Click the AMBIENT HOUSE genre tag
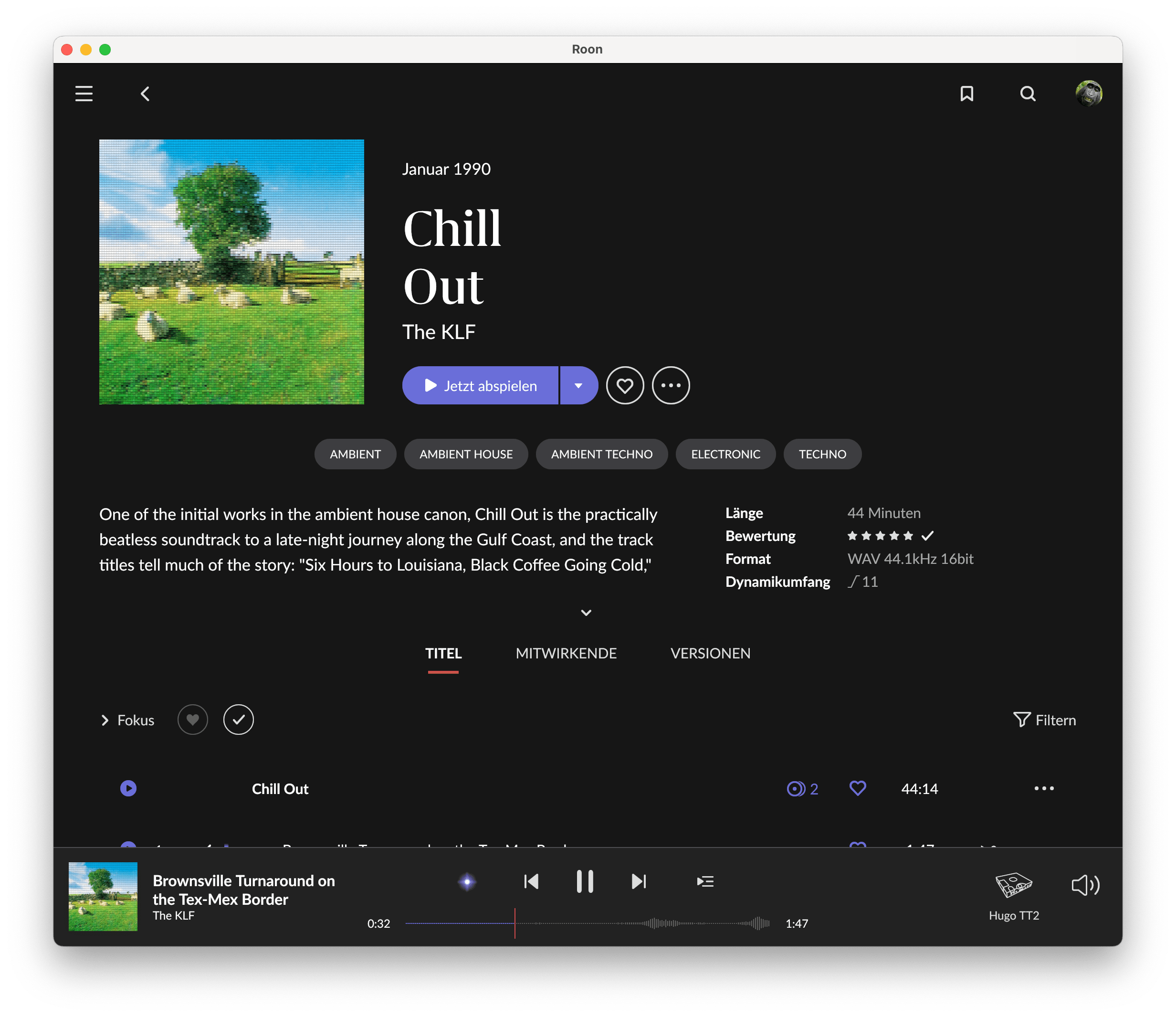The height and width of the screenshot is (1017, 1176). point(466,454)
